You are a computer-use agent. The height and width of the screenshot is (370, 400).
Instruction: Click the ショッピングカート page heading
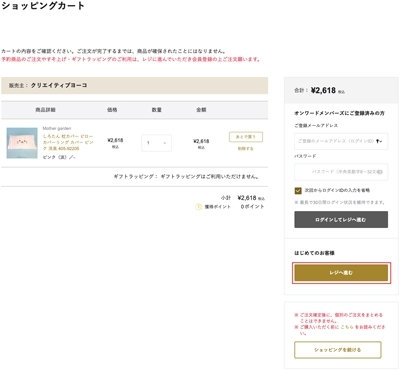(43, 6)
